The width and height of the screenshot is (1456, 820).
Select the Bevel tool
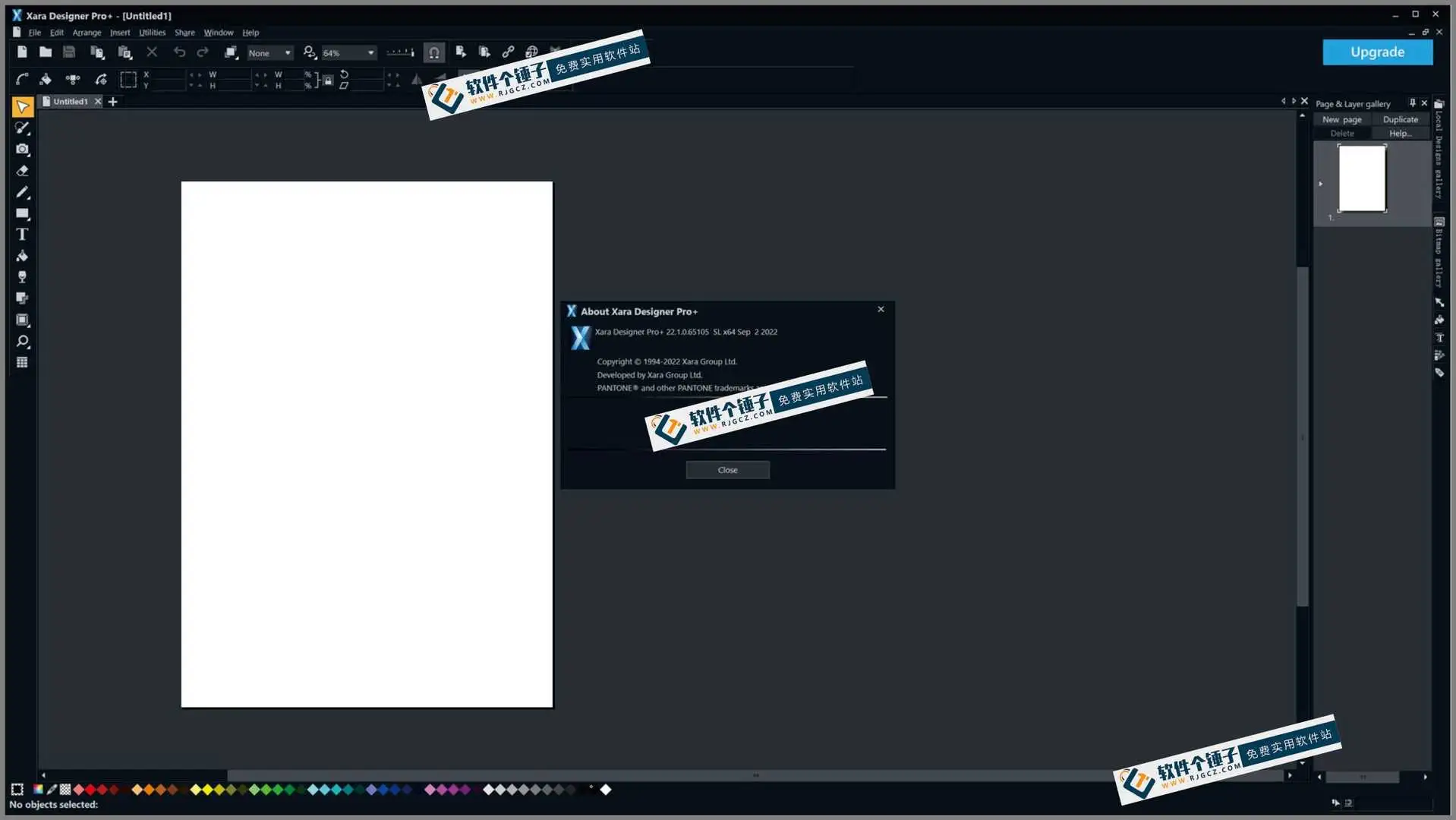[22, 320]
